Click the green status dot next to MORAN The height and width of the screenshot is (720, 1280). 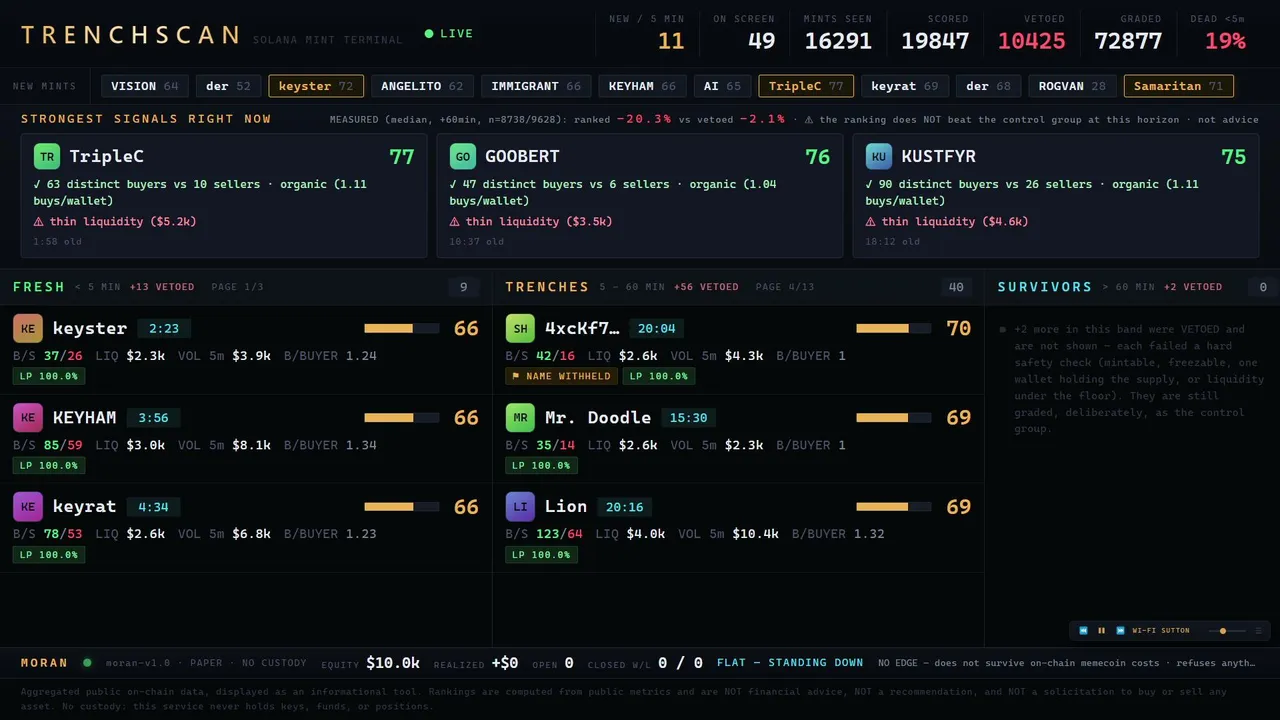coord(87,662)
